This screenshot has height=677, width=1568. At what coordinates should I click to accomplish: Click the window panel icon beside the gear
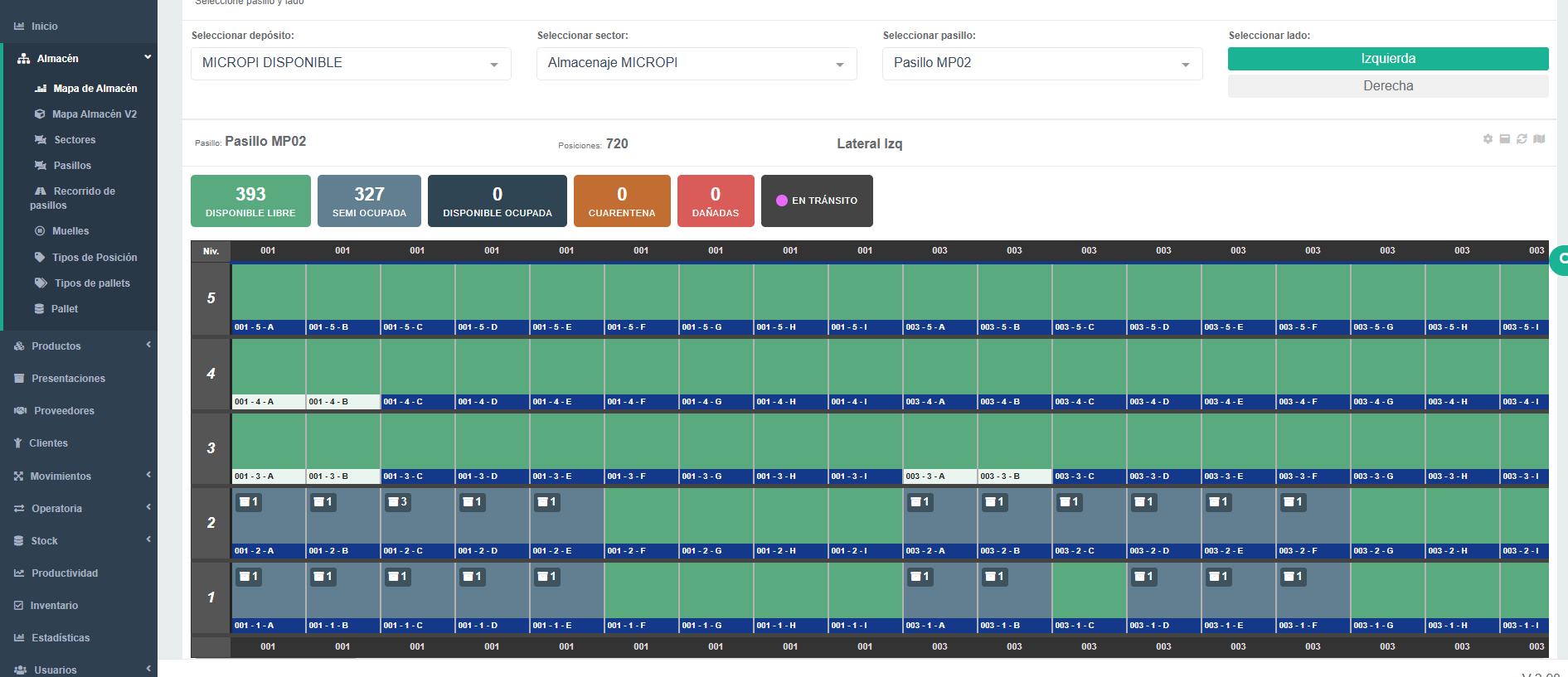pos(1504,139)
